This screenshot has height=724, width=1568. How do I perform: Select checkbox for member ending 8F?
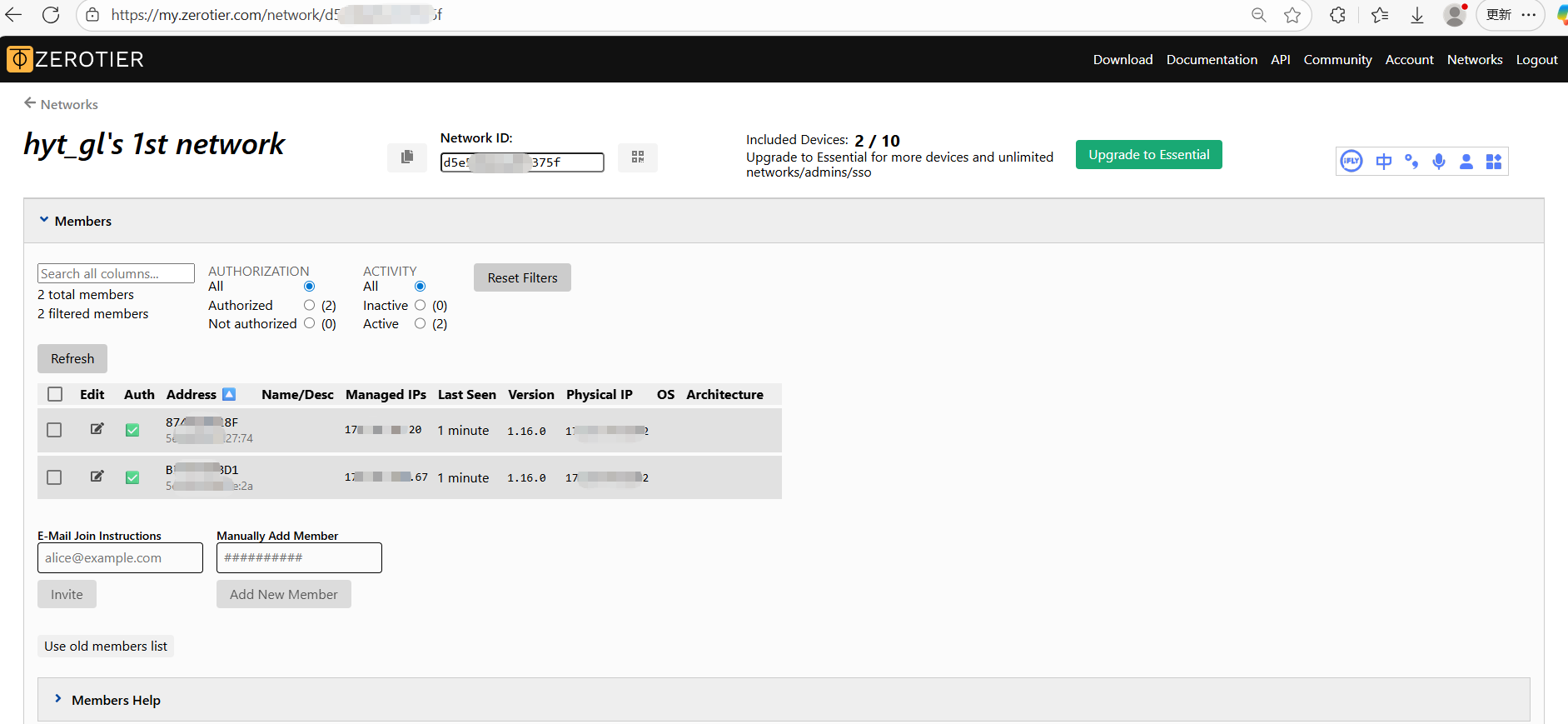[x=54, y=430]
